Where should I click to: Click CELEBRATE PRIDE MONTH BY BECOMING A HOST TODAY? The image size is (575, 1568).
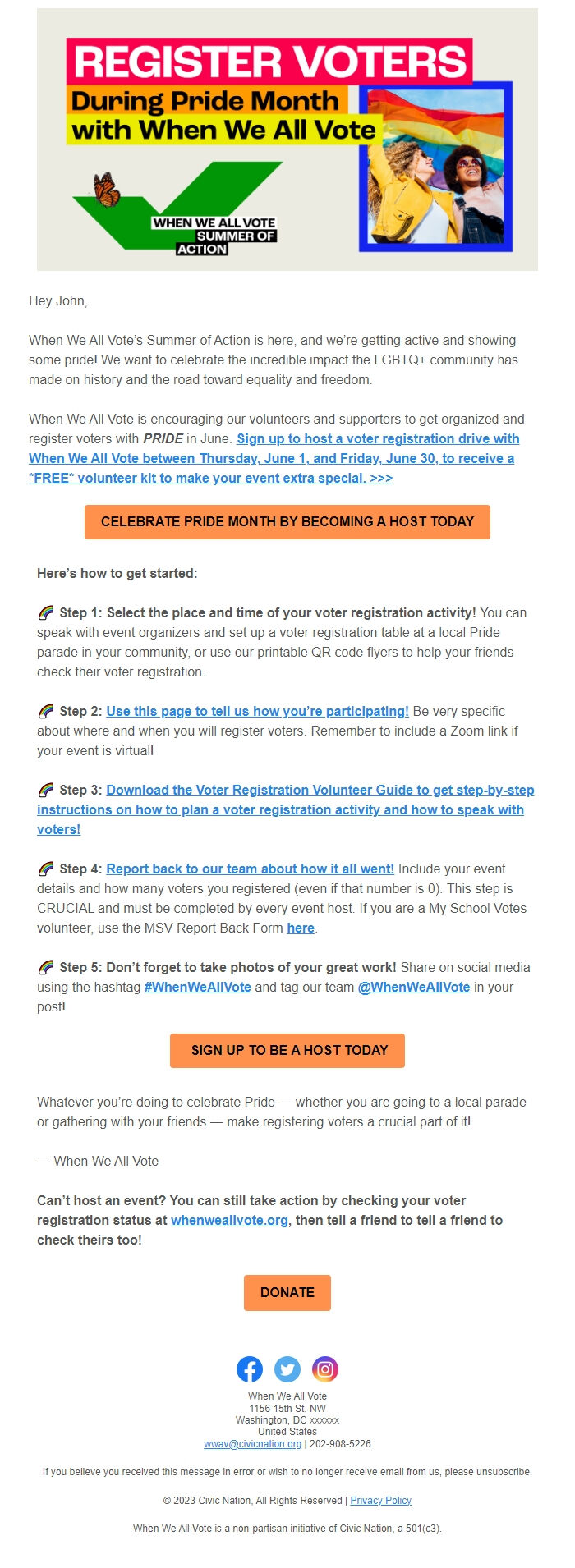click(x=287, y=520)
